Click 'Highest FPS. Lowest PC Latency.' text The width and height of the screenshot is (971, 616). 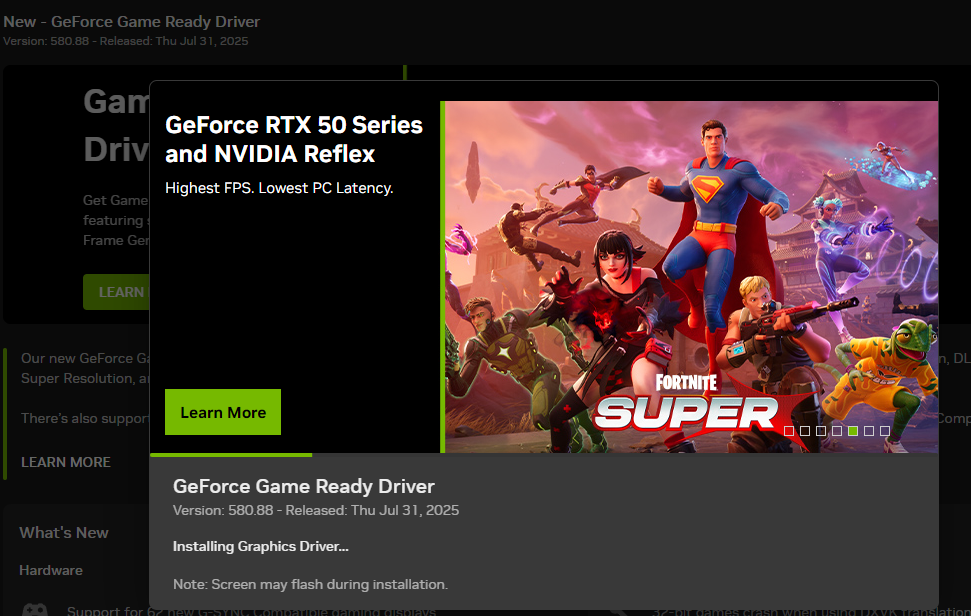click(x=279, y=188)
